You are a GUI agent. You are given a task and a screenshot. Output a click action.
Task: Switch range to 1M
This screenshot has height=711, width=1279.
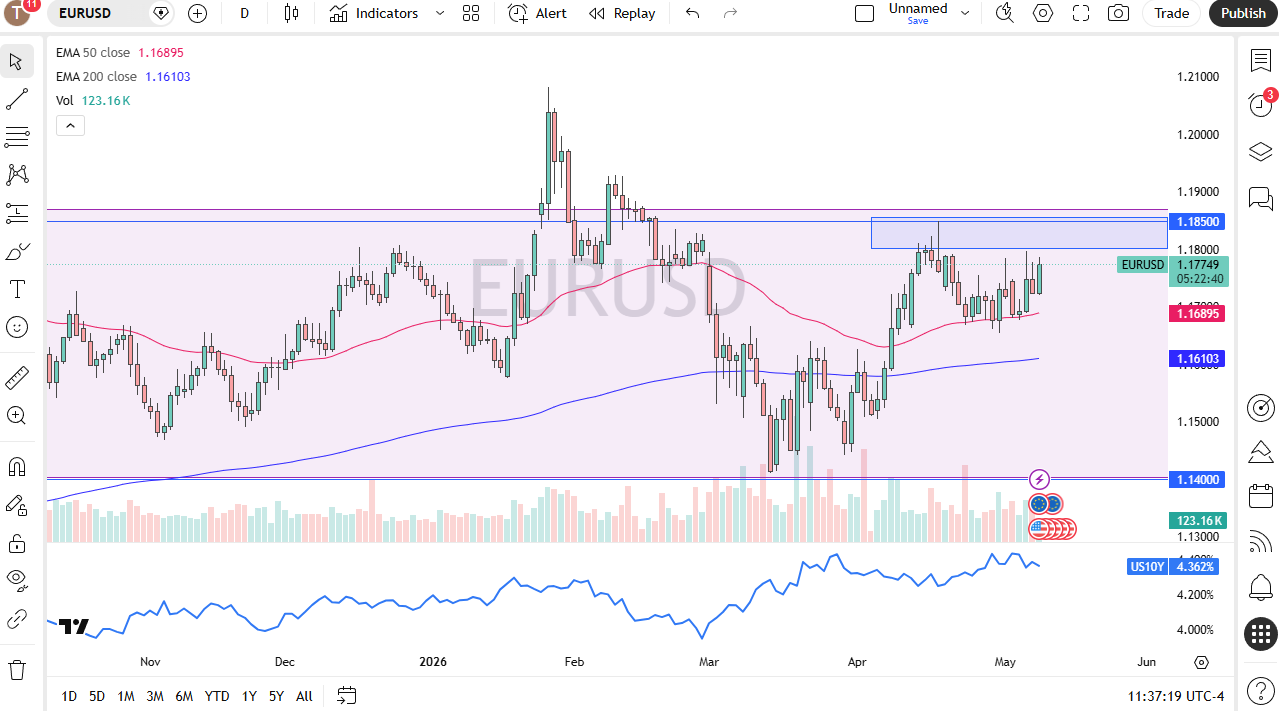click(125, 696)
